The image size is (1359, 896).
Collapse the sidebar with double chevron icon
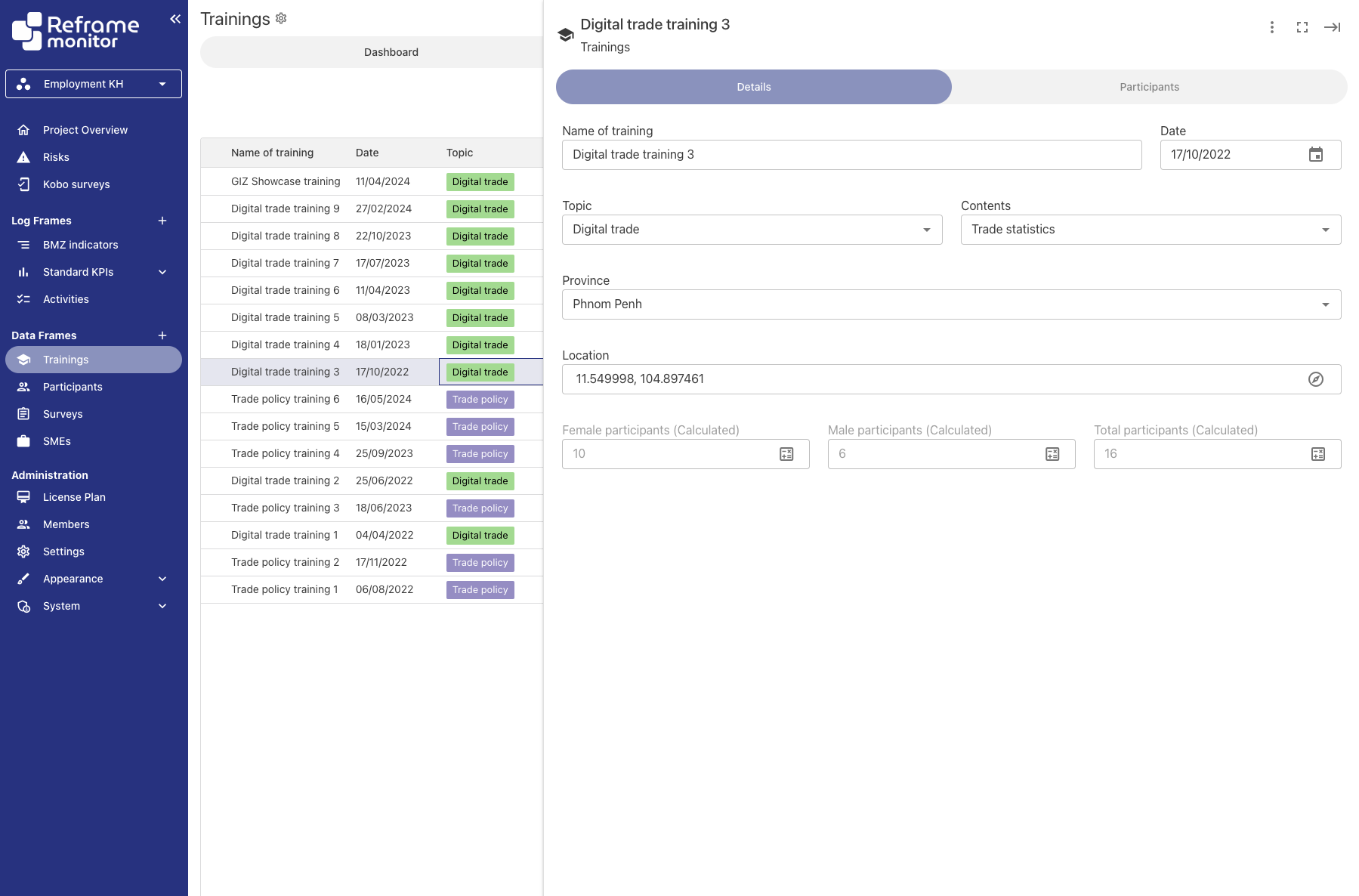[175, 19]
